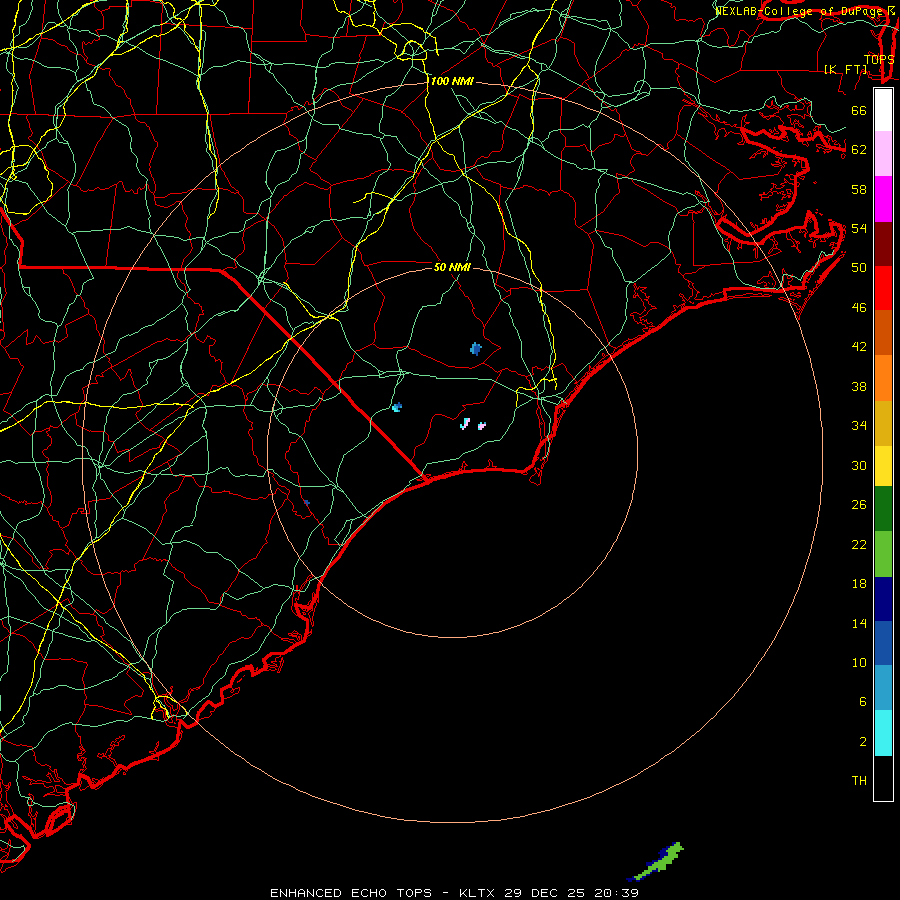
Task: Click the light green legend swatch
Action: click(883, 554)
